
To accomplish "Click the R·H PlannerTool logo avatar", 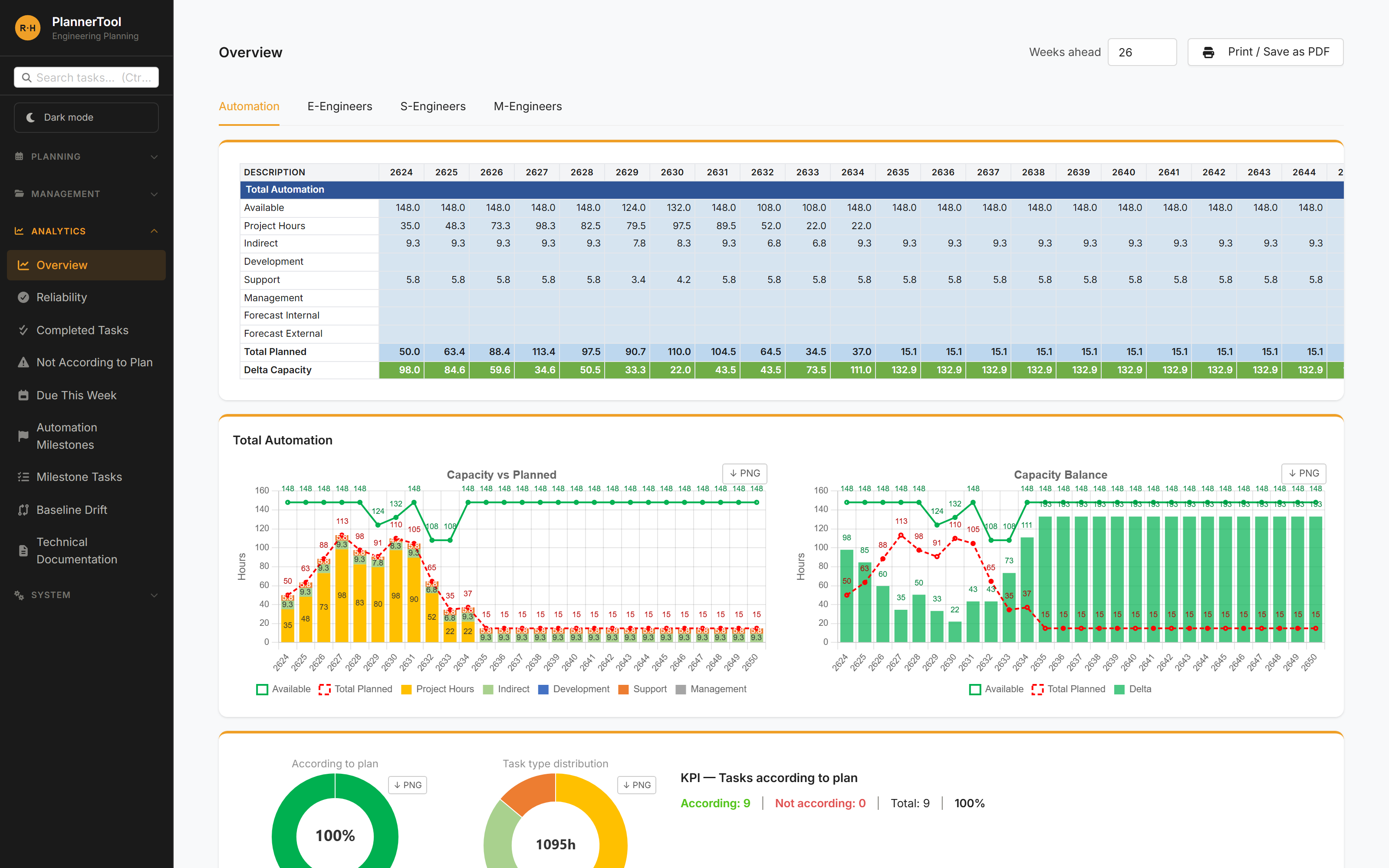I will click(x=27, y=27).
